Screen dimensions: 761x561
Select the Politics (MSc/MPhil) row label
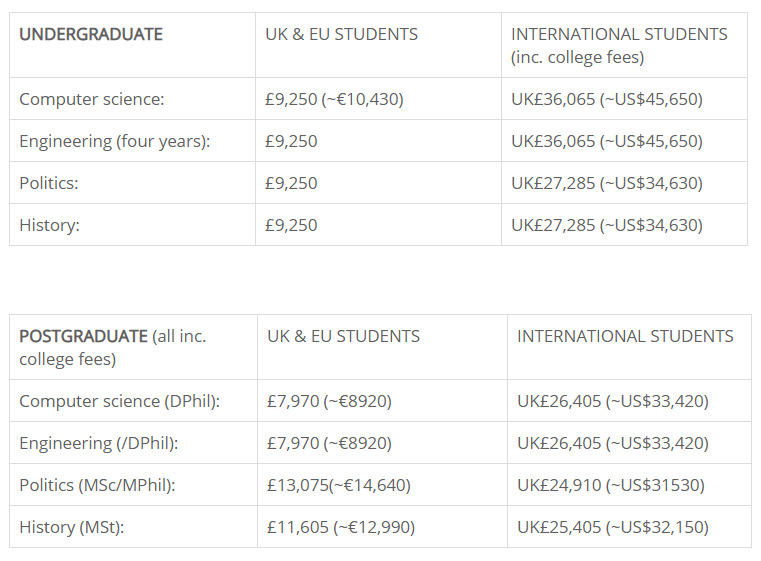point(97,485)
